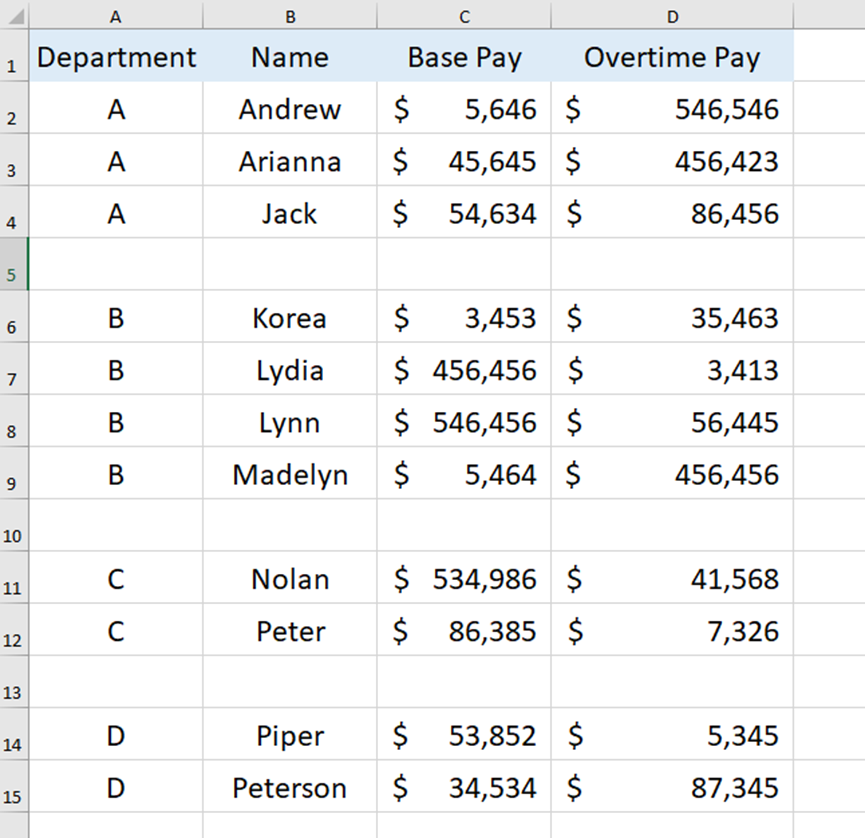Select the cell containing Nolan
This screenshot has height=838, width=865.
[x=290, y=578]
